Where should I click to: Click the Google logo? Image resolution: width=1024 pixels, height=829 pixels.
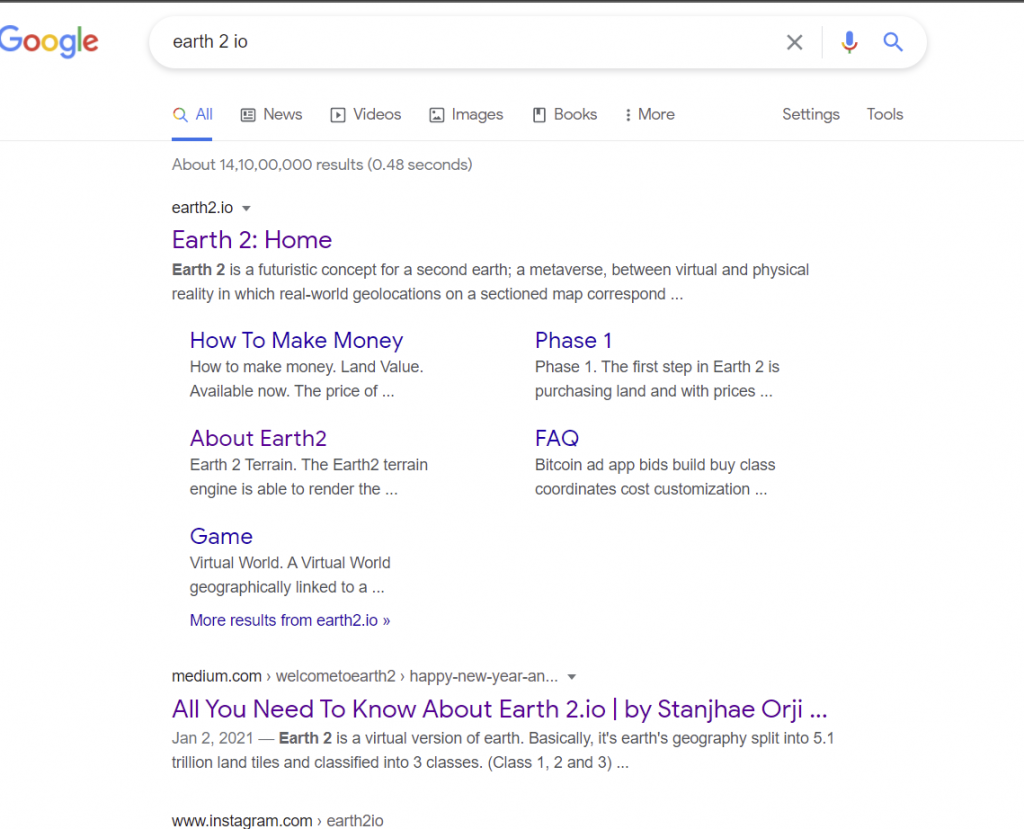click(x=49, y=42)
